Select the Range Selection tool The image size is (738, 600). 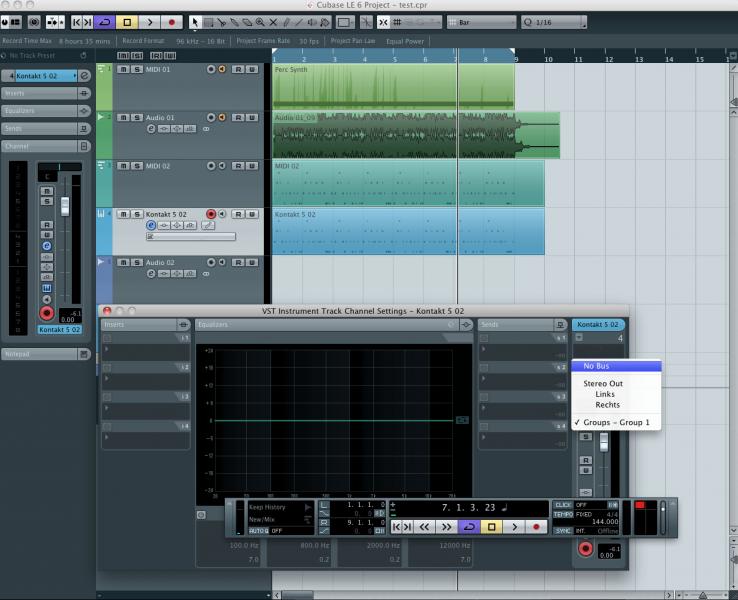click(208, 22)
